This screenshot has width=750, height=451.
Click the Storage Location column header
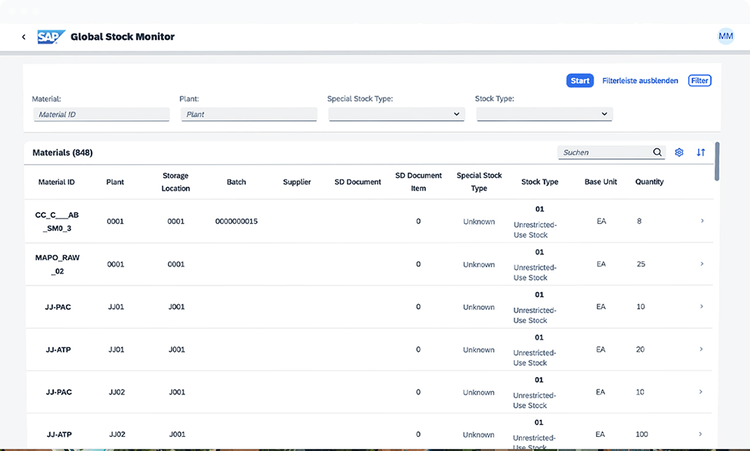coord(176,182)
